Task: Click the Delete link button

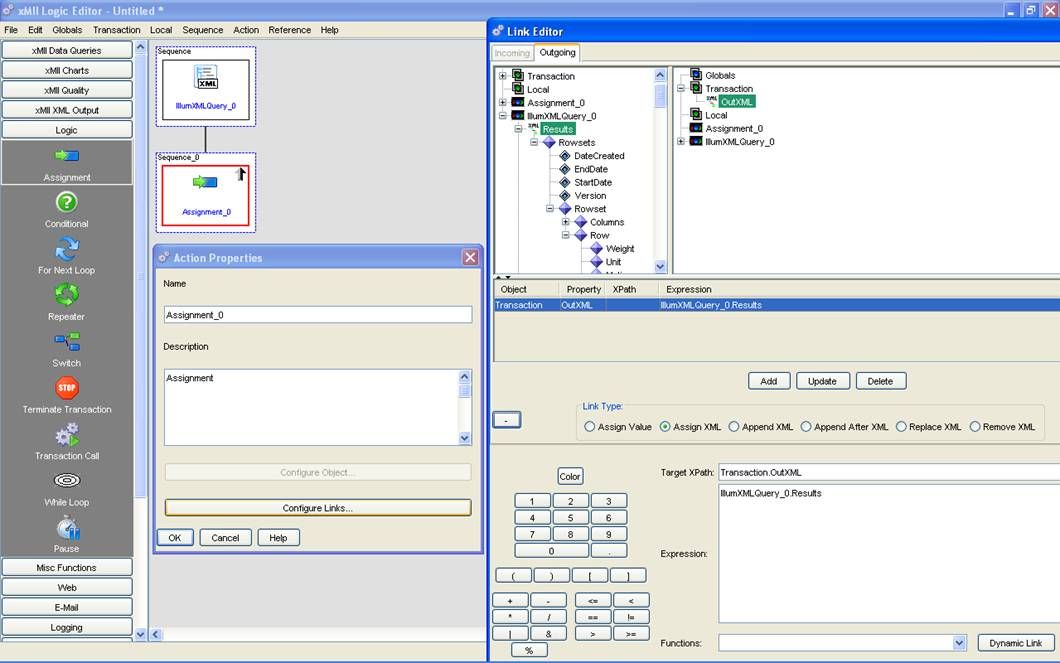Action: (880, 381)
